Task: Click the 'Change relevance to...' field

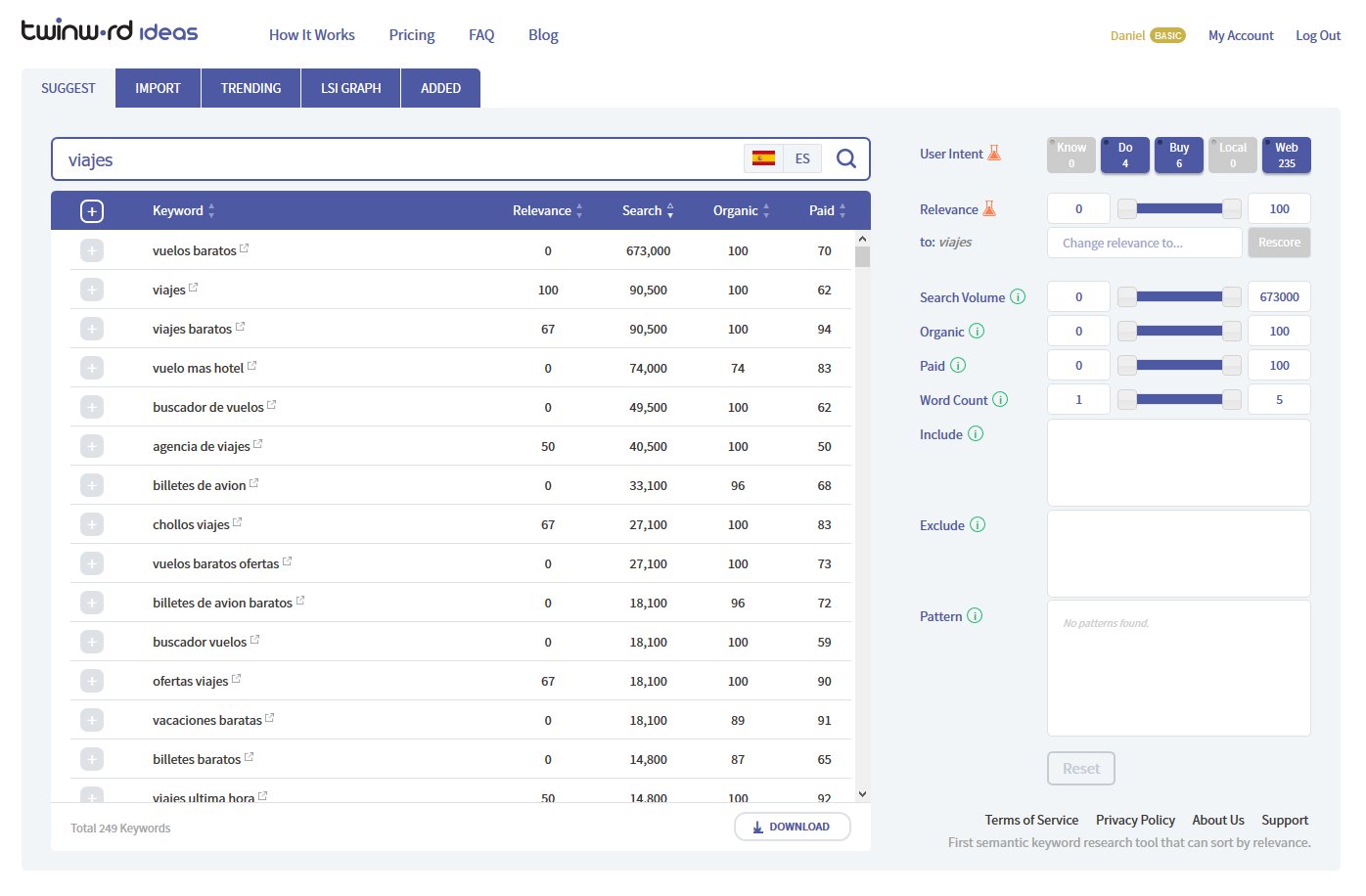Action: pos(1145,243)
